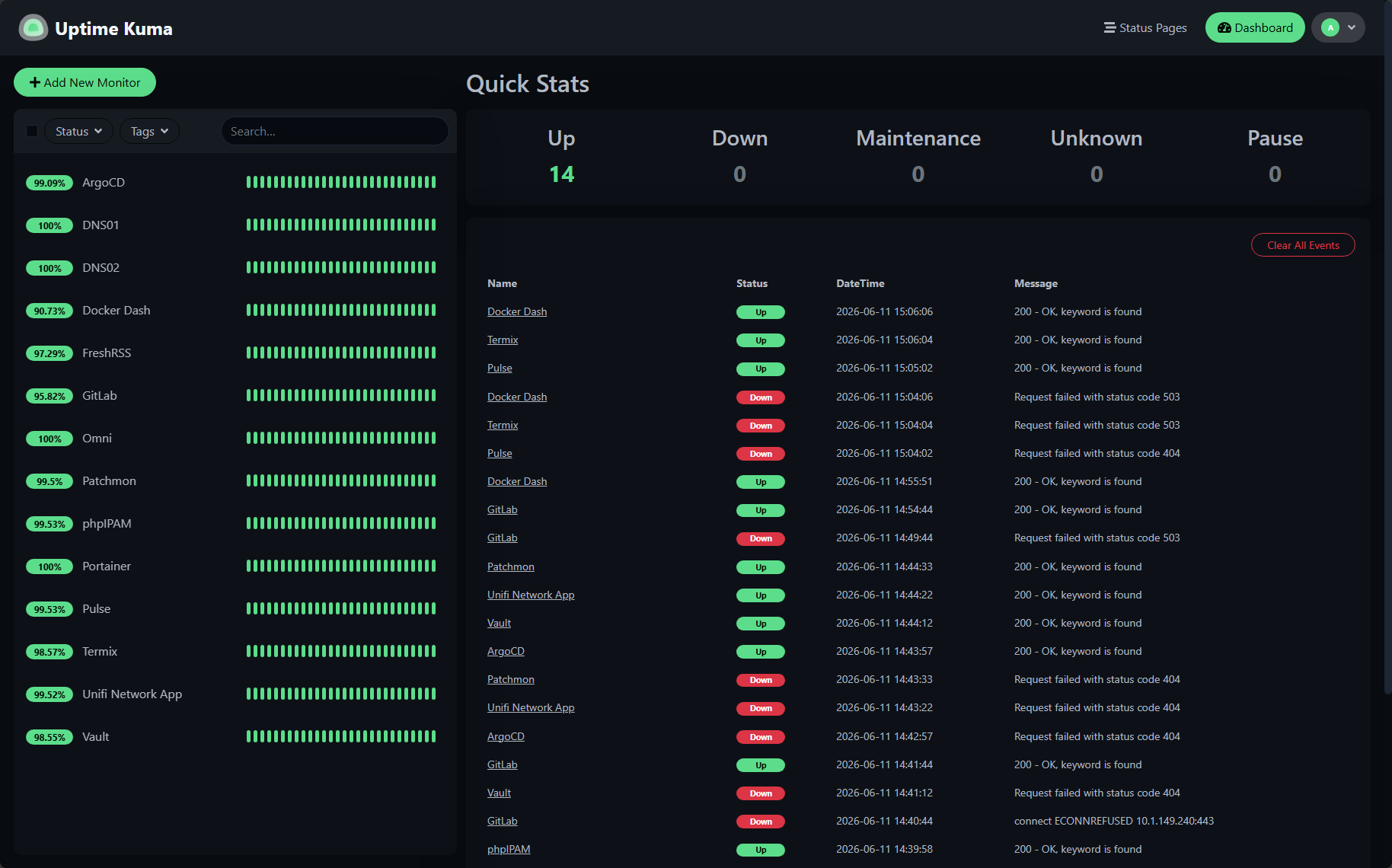Click FreshRSS 97.29% uptime badge
1392x868 pixels.
click(x=49, y=353)
